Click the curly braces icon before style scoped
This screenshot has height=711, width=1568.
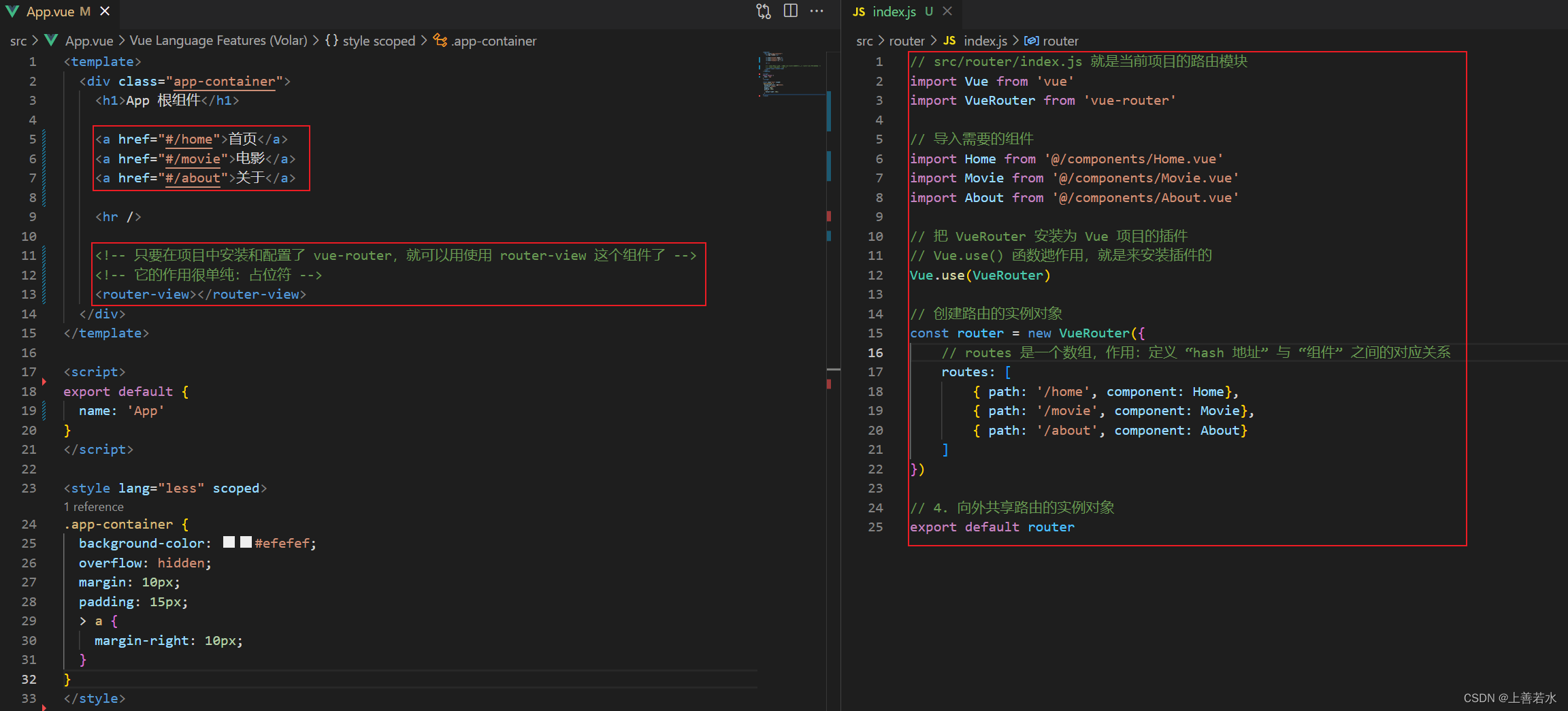click(331, 41)
